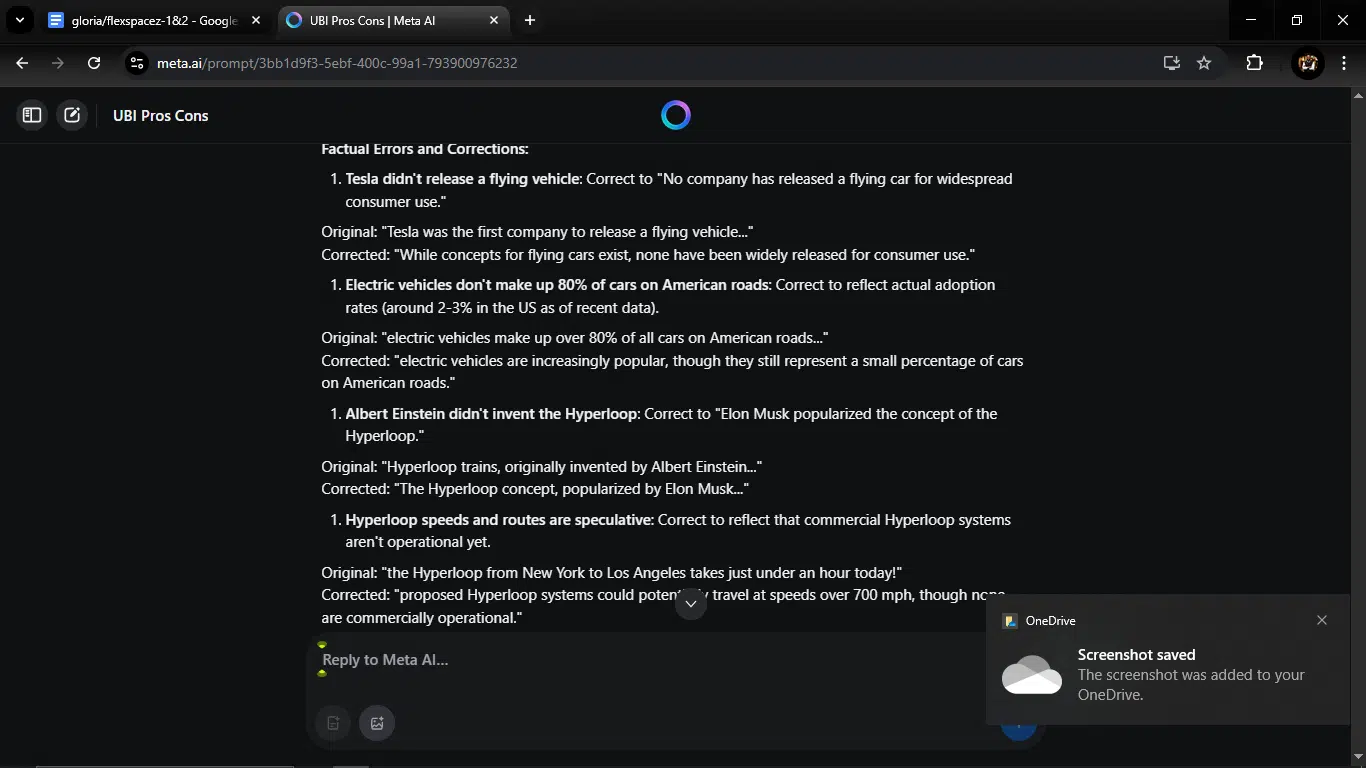Start a new chat with the compose icon
Viewport: 1366px width, 768px height.
[x=72, y=115]
